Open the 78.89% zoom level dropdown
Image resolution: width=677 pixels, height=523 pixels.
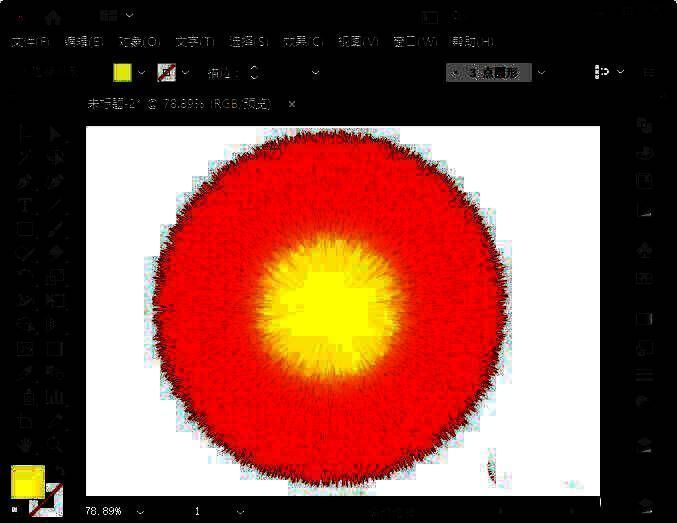[x=140, y=511]
